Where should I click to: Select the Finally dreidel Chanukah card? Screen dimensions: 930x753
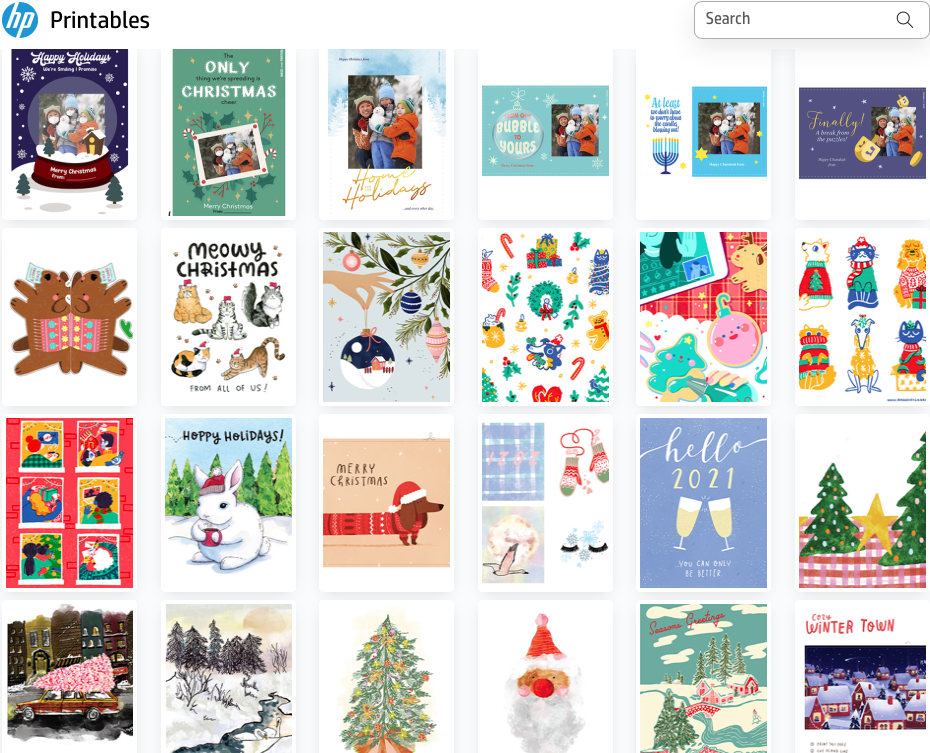click(x=862, y=132)
